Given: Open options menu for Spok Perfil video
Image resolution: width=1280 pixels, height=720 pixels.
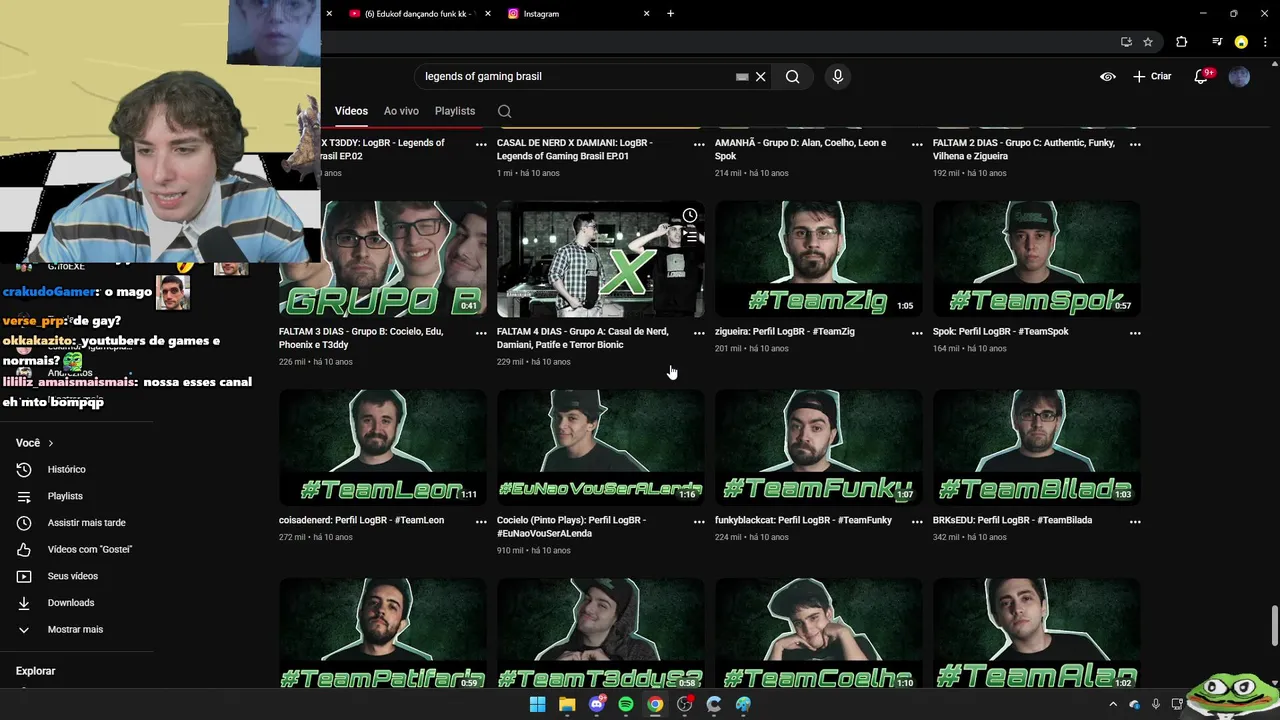Looking at the screenshot, I should (x=1135, y=333).
